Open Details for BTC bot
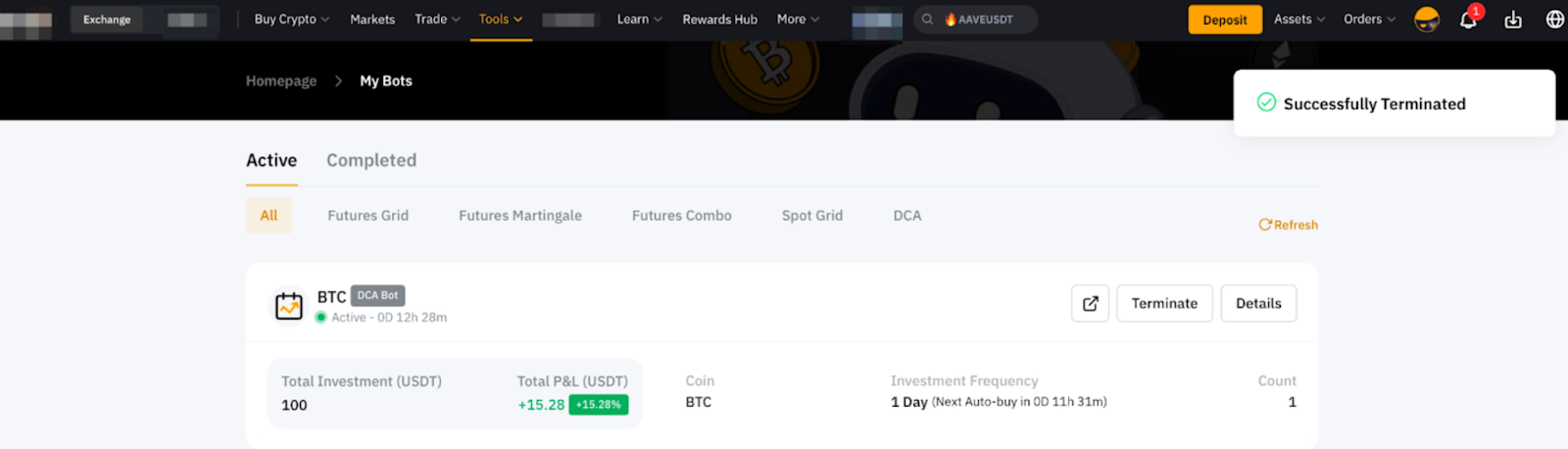This screenshot has height=449, width=1568. pyautogui.click(x=1257, y=304)
